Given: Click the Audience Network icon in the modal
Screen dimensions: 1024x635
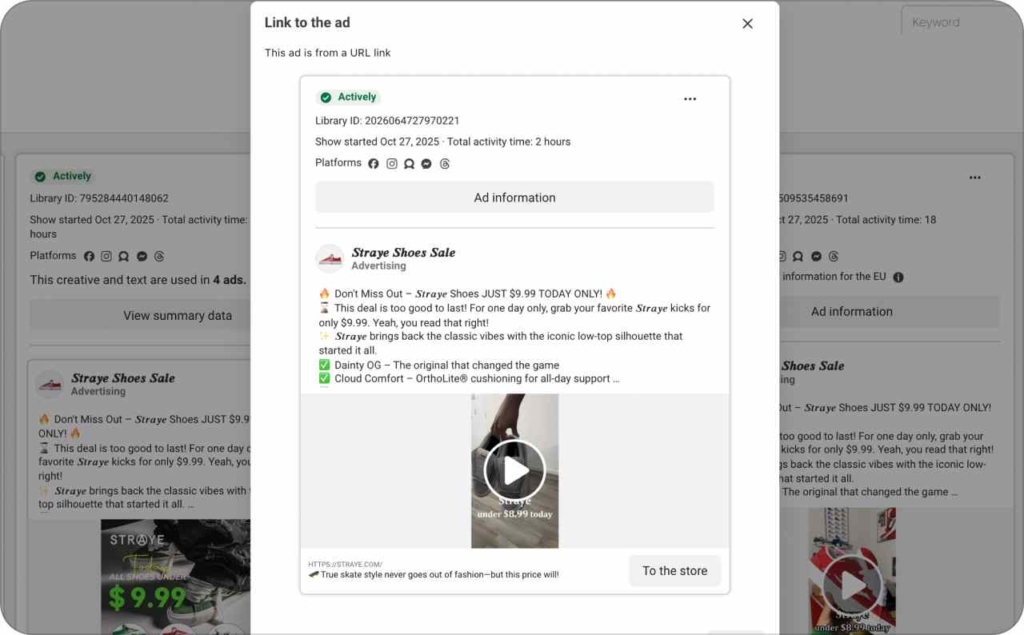Looking at the screenshot, I should click(409, 163).
